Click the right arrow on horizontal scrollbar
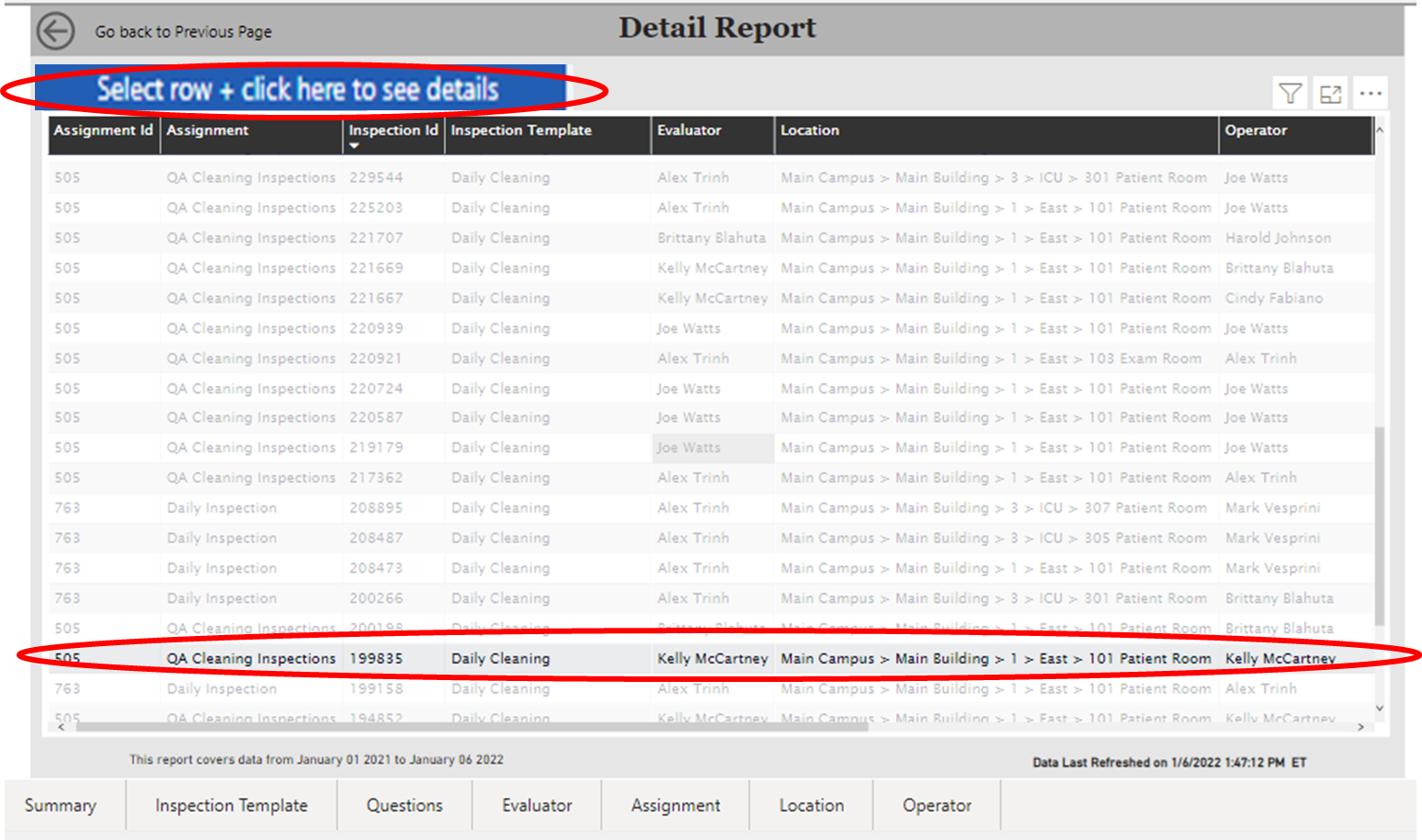This screenshot has height=840, width=1422. pos(1361,726)
